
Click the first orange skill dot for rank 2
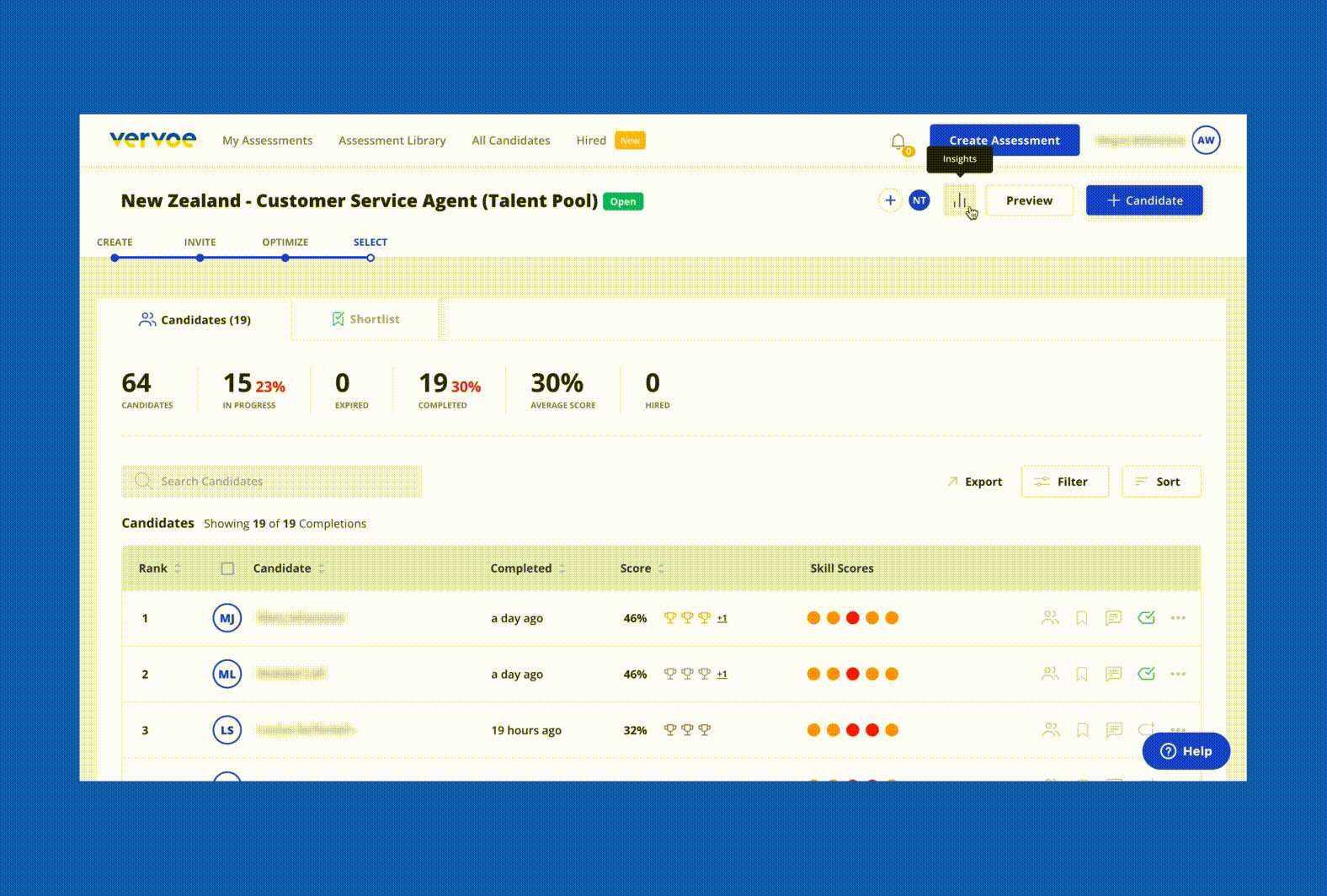pos(813,674)
